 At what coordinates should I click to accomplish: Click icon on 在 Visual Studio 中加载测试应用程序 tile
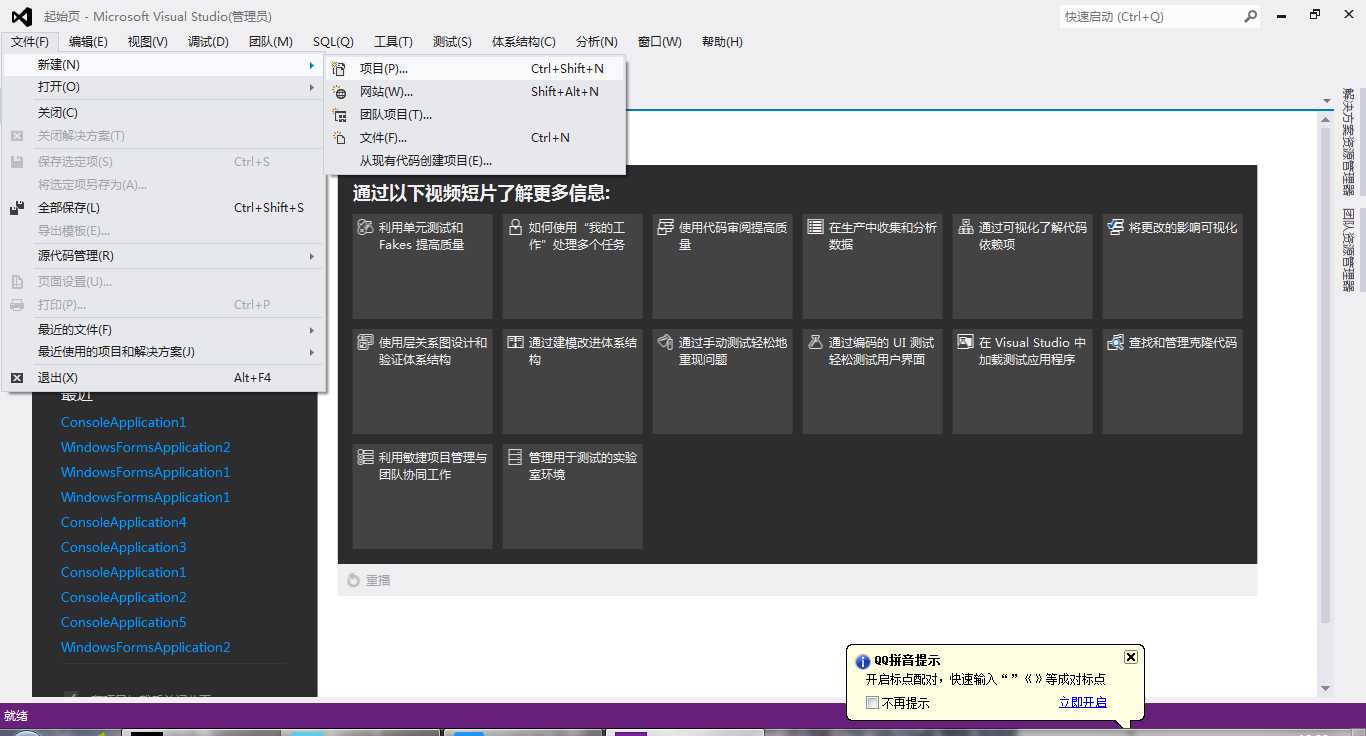coord(965,342)
